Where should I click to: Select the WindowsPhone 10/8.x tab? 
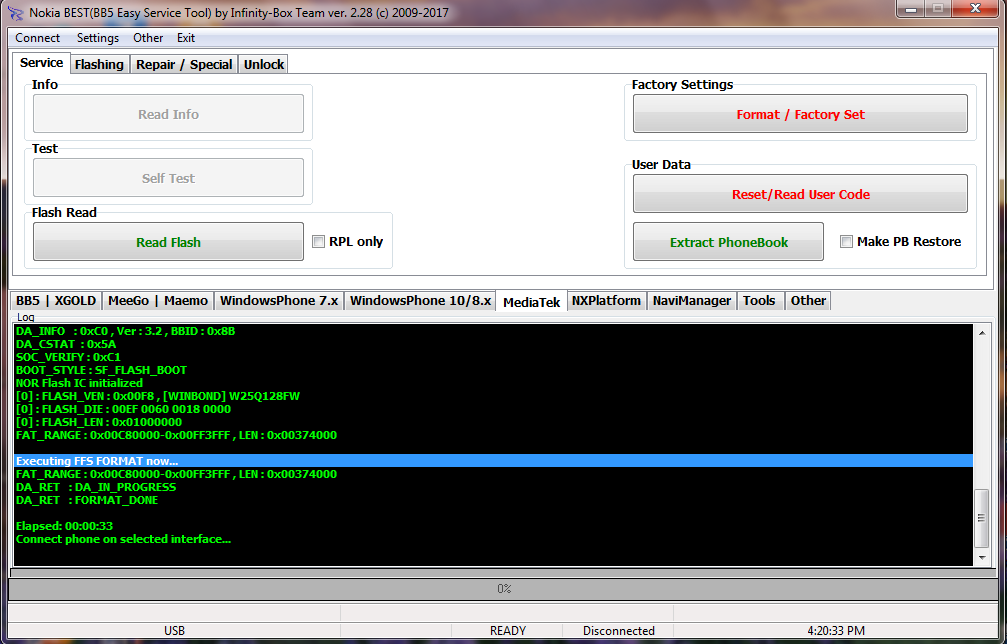click(x=420, y=300)
